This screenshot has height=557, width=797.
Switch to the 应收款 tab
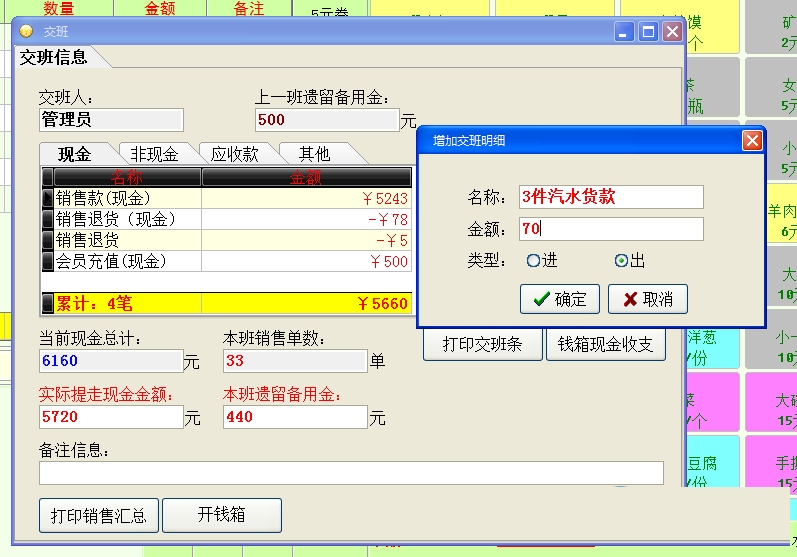235,153
